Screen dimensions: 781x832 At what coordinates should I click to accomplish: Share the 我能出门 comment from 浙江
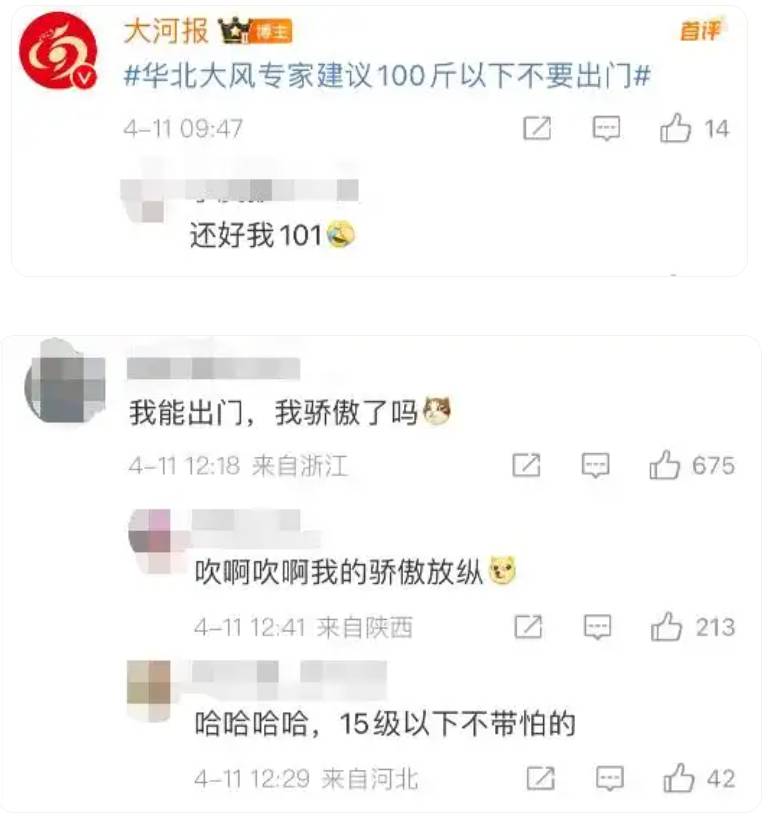click(526, 465)
